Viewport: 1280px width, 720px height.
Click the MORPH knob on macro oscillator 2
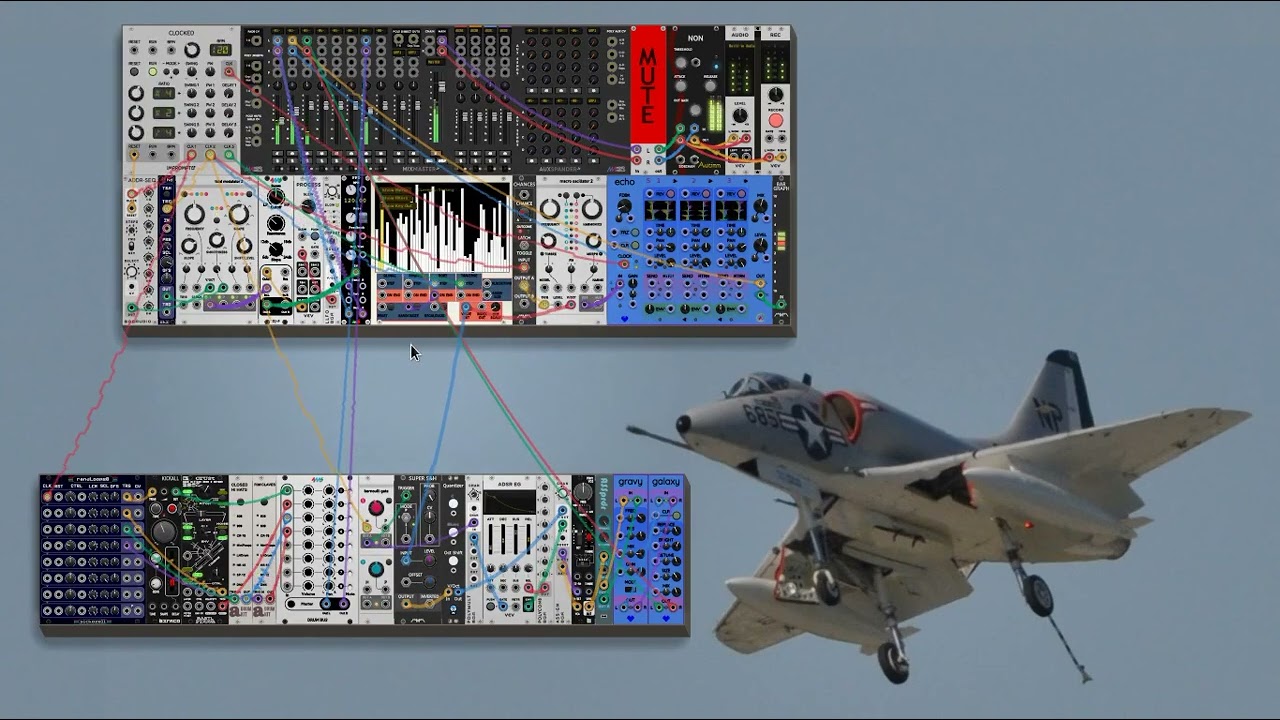[593, 240]
